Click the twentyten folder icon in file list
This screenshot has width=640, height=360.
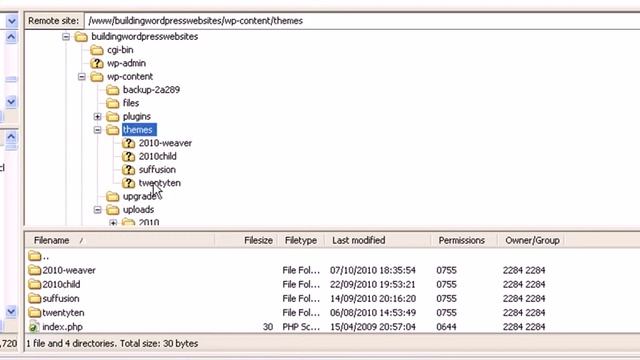[35, 313]
